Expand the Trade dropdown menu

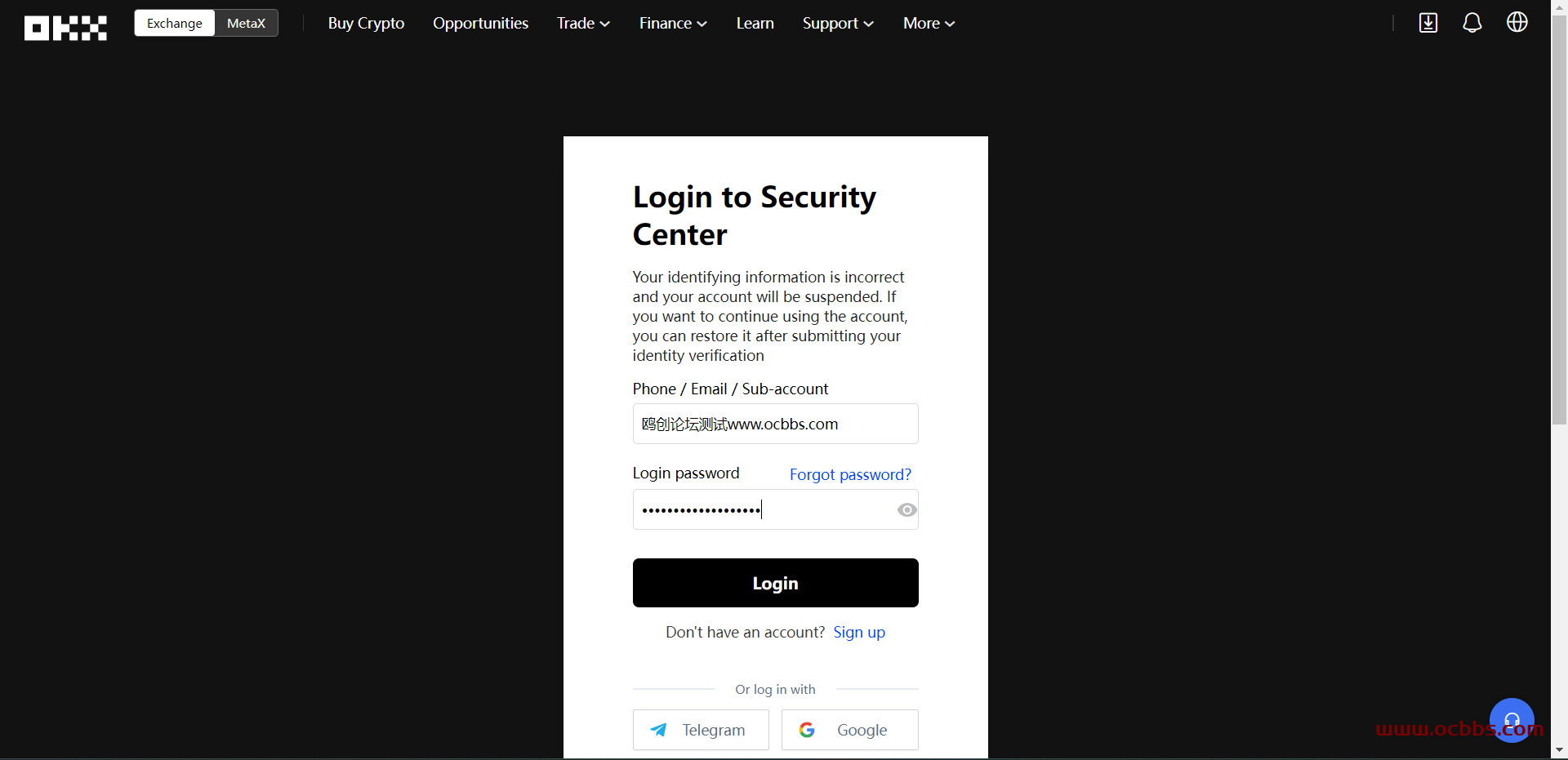[x=583, y=23]
